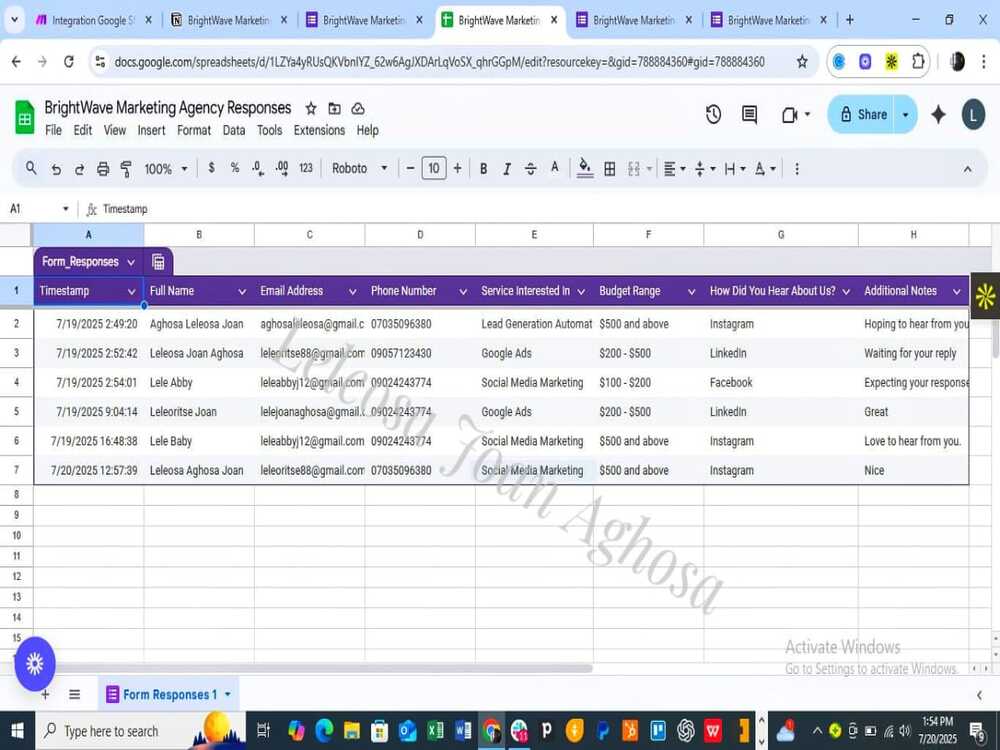Decrease decimal places
This screenshot has width=1000, height=750.
[x=258, y=168]
